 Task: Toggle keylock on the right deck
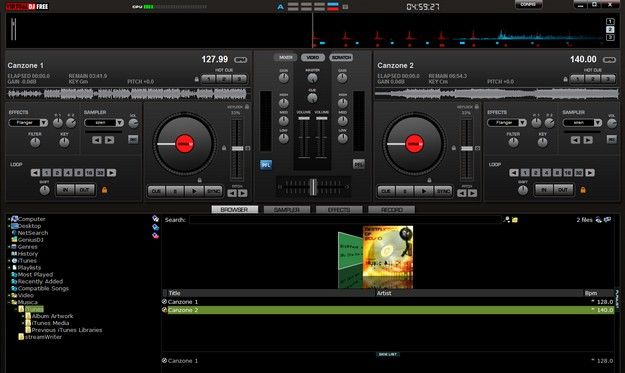click(x=476, y=107)
